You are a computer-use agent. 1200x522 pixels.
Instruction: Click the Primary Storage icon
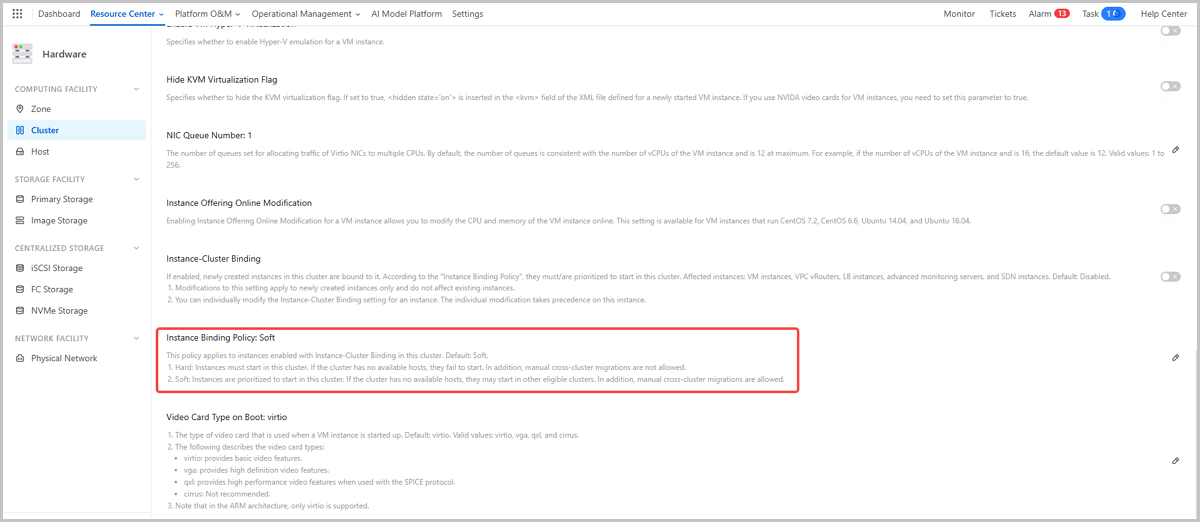point(20,199)
